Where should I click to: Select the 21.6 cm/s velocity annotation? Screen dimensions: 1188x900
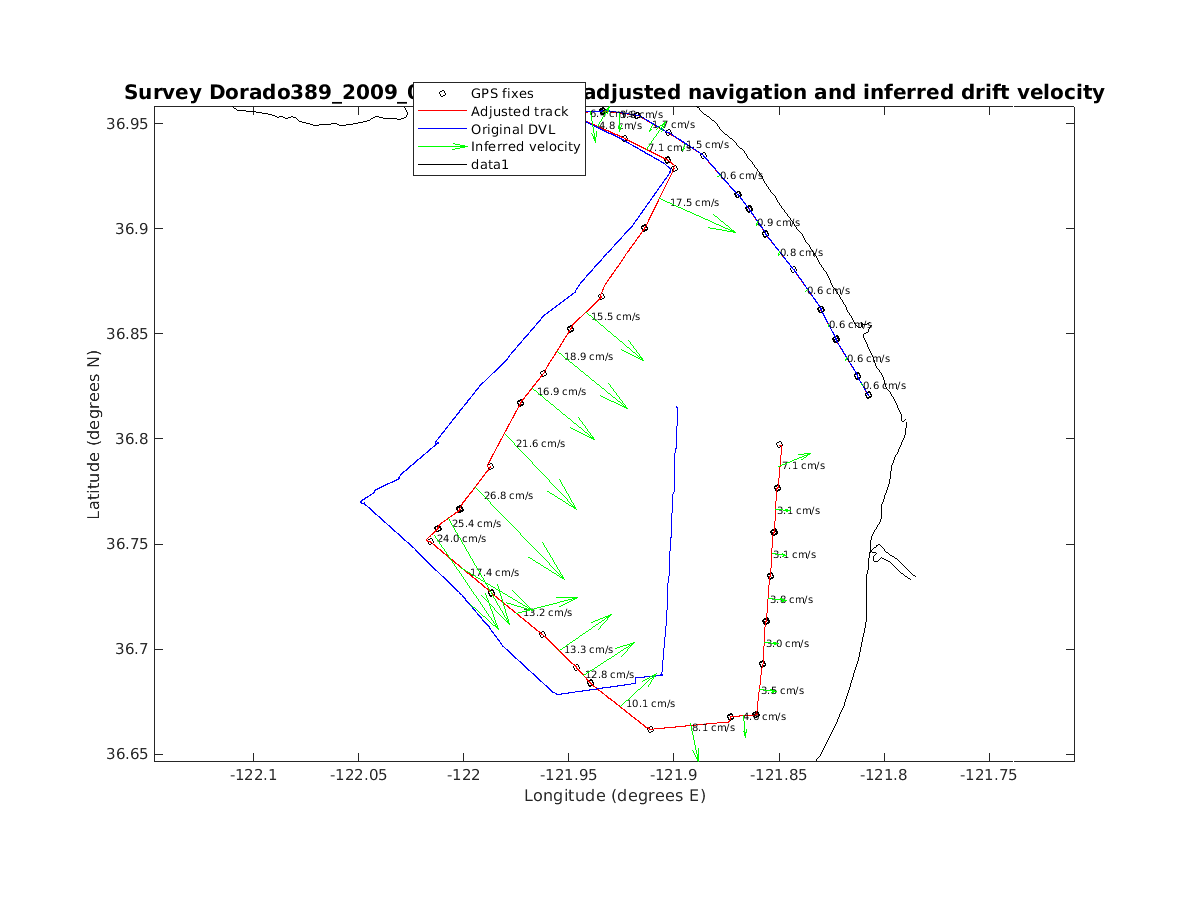coord(540,444)
